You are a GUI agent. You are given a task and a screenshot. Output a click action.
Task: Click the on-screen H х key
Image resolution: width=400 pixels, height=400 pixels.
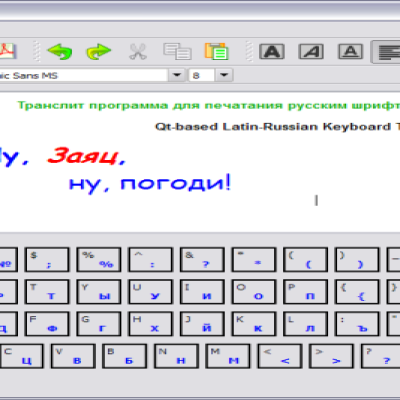150,324
